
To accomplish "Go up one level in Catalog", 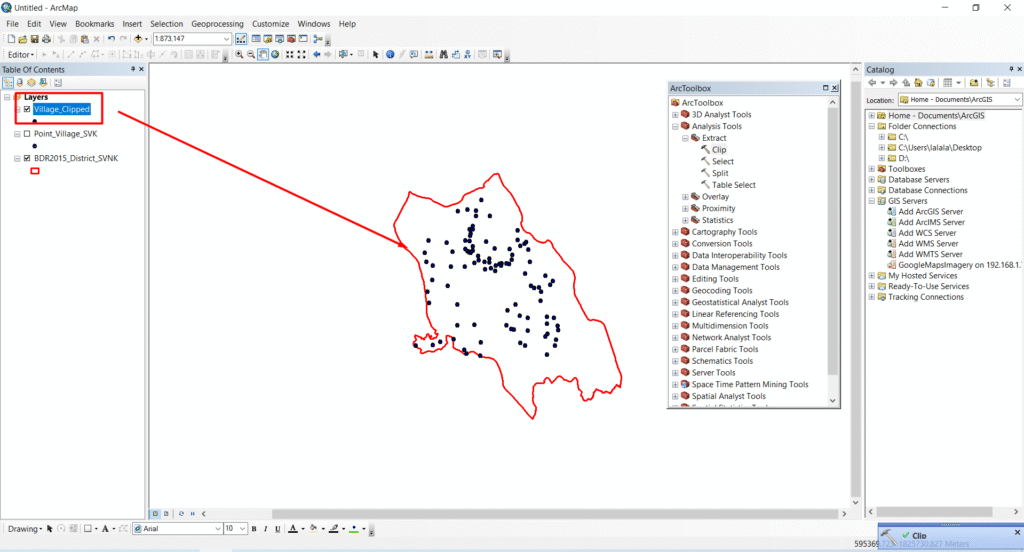I will (x=906, y=83).
